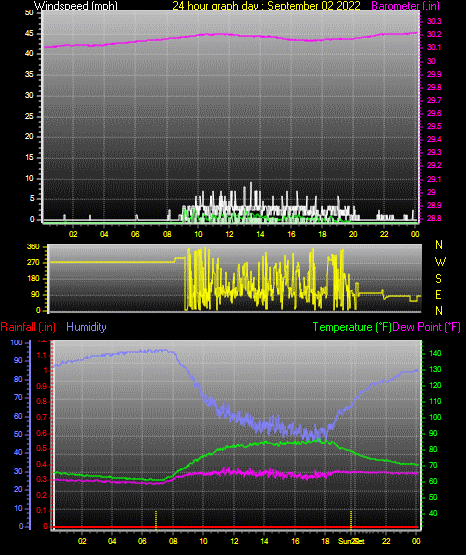This screenshot has height=555, width=466.
Task: Click hour 14 on the windspeed chart axis
Action: point(260,234)
